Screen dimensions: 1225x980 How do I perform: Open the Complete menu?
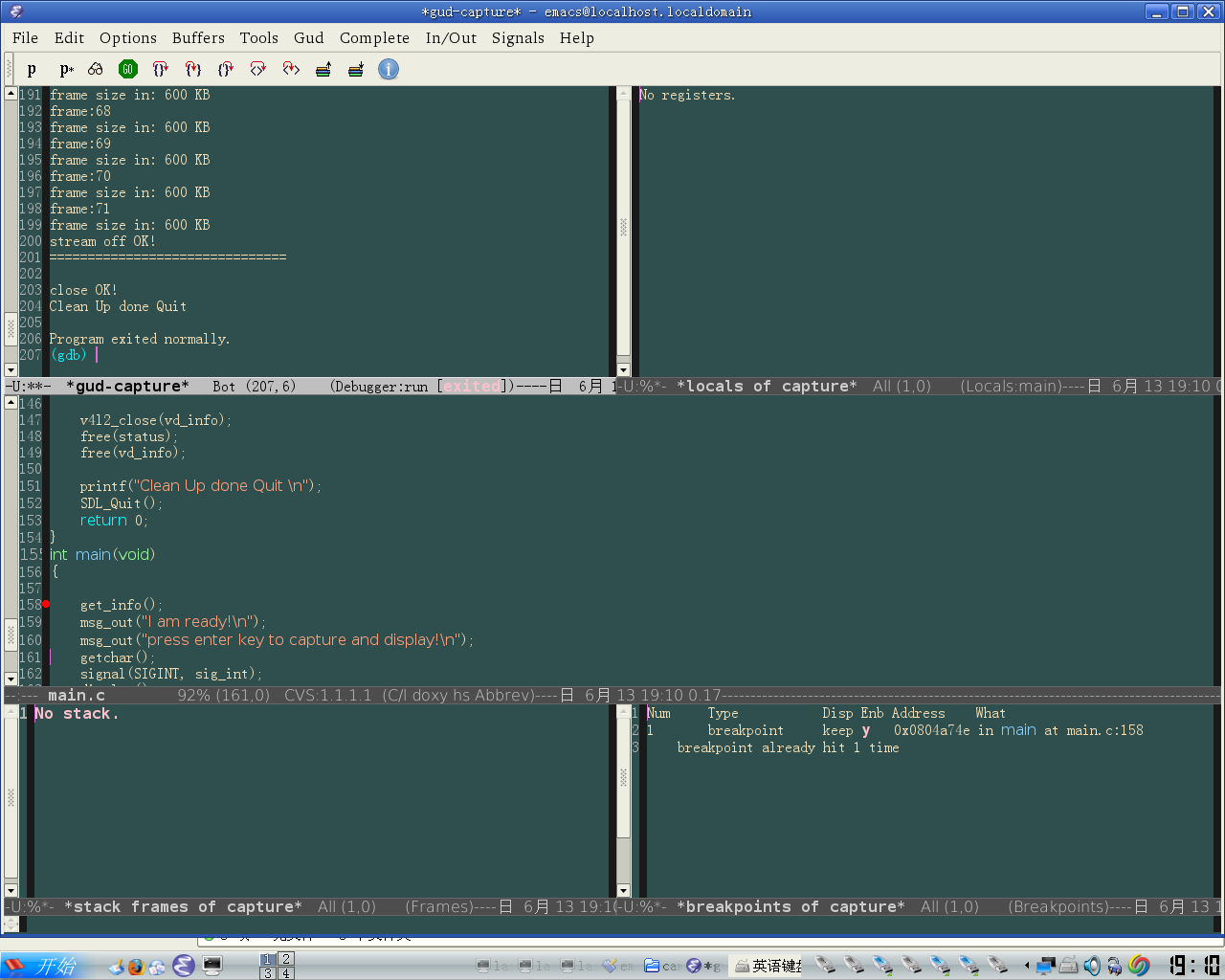(x=374, y=37)
